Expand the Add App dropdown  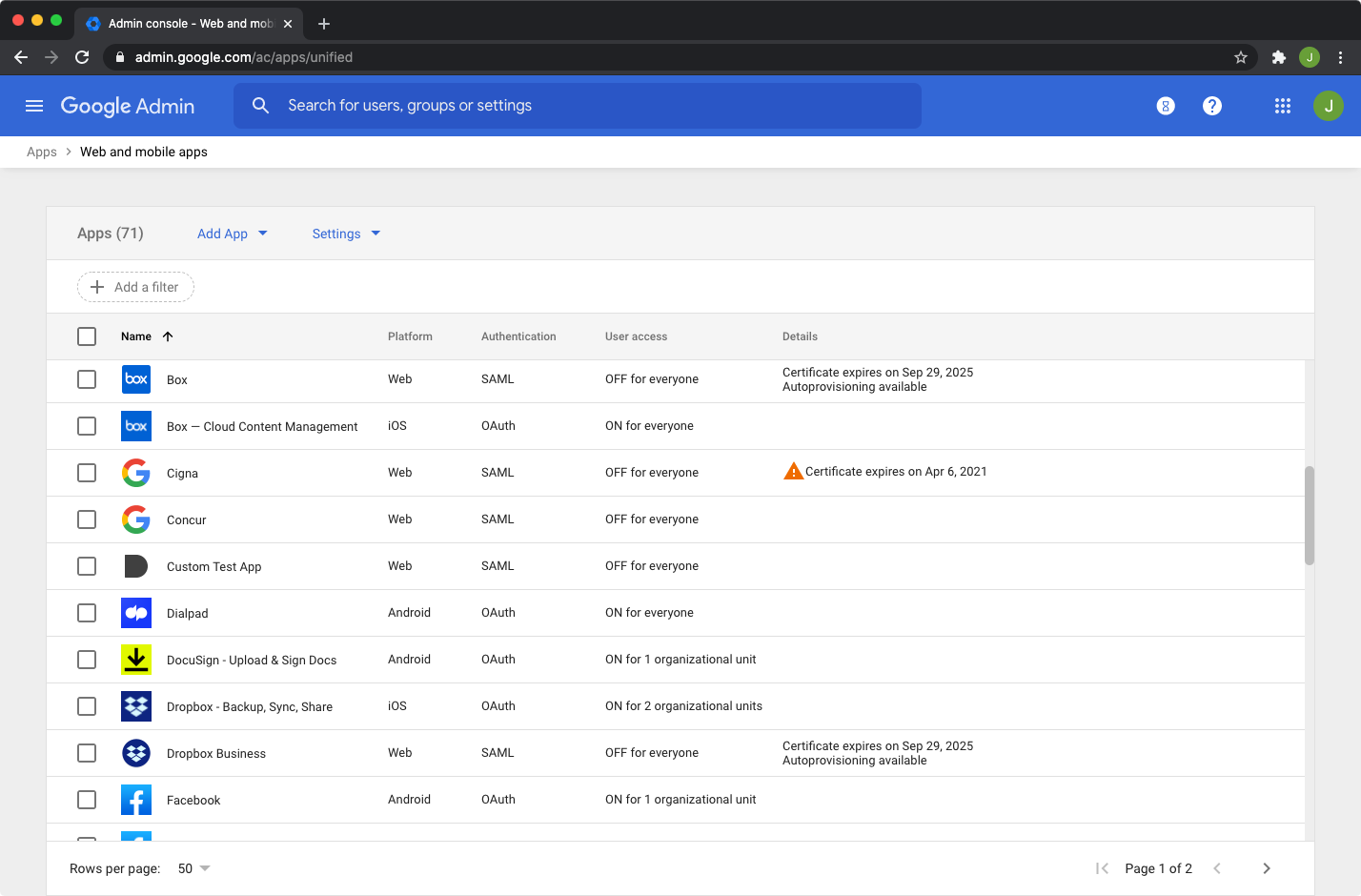[x=233, y=234]
